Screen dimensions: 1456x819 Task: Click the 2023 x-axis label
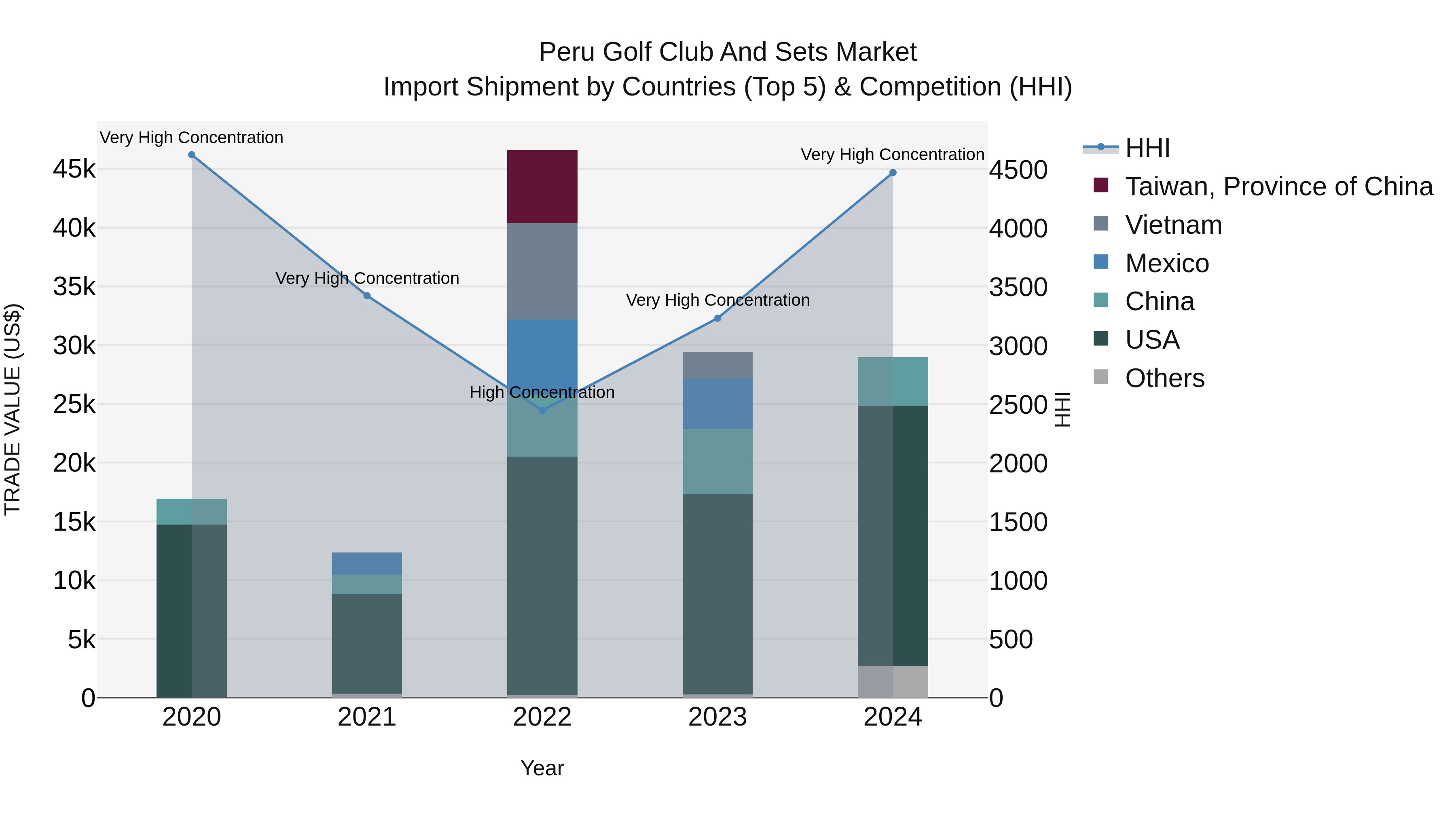pos(717,717)
